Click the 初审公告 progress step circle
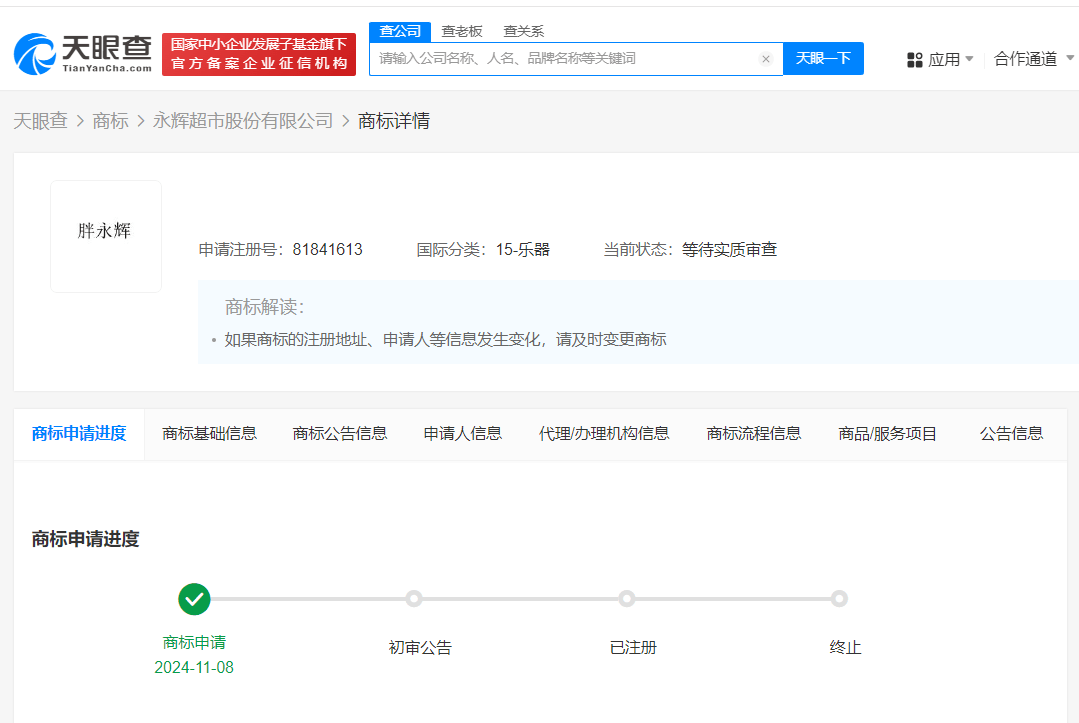 [414, 599]
